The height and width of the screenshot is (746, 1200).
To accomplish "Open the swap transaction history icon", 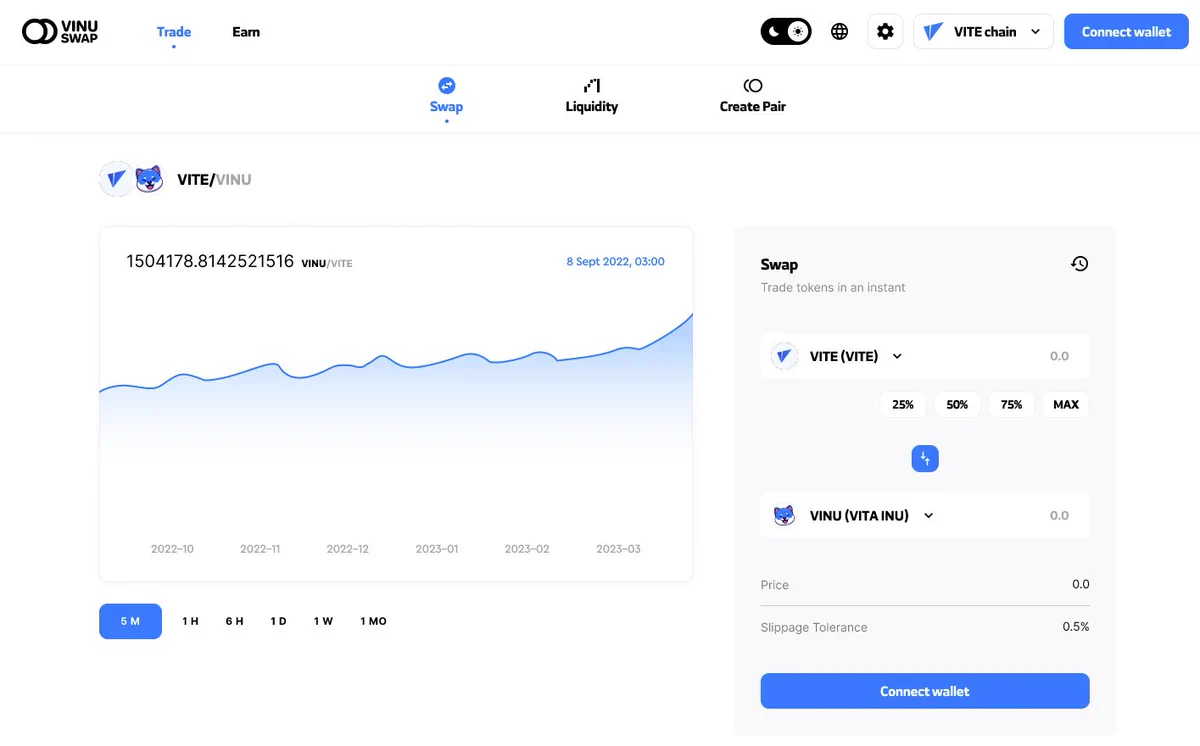I will [1079, 264].
